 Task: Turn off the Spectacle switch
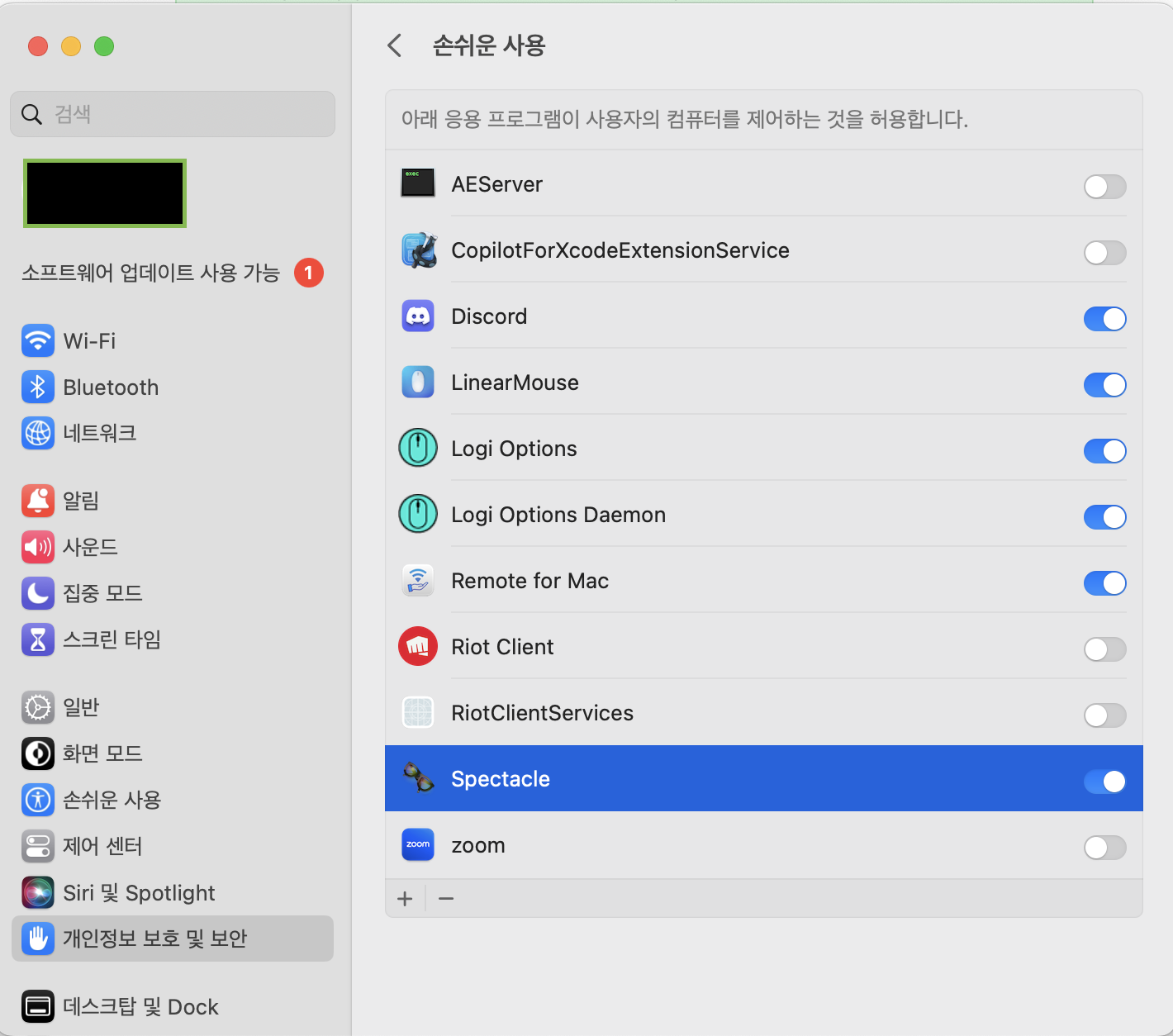click(1104, 782)
